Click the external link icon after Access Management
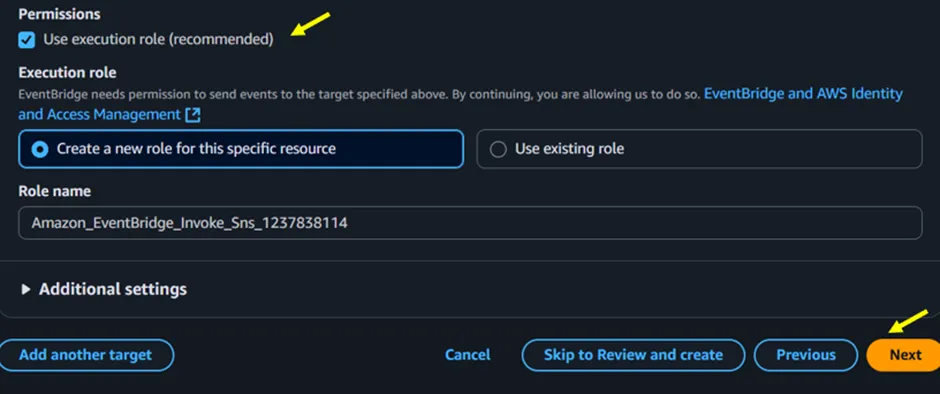940x394 pixels. pos(193,115)
